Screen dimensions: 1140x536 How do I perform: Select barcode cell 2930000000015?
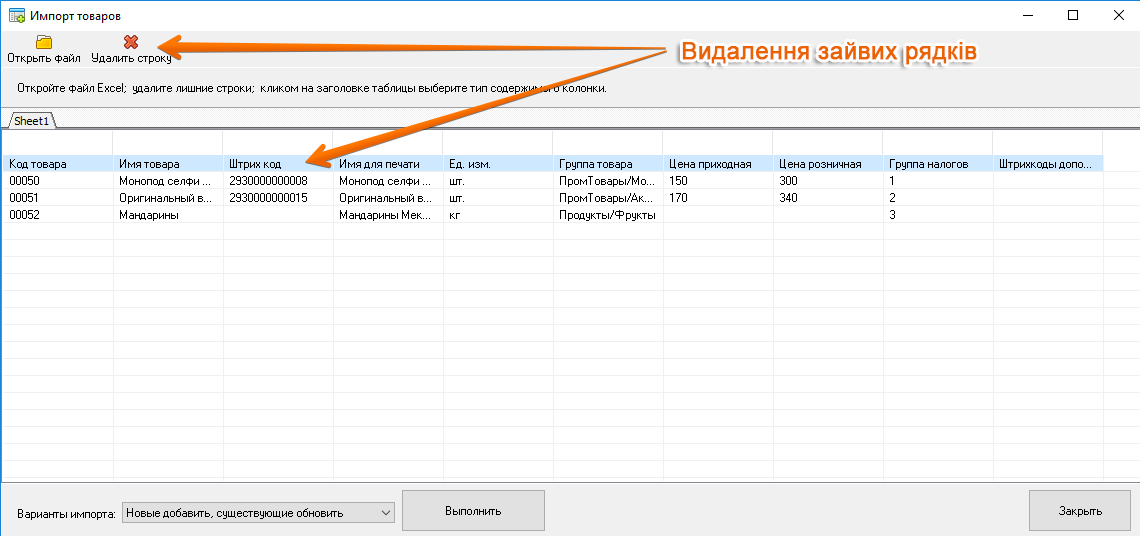pyautogui.click(x=278, y=197)
